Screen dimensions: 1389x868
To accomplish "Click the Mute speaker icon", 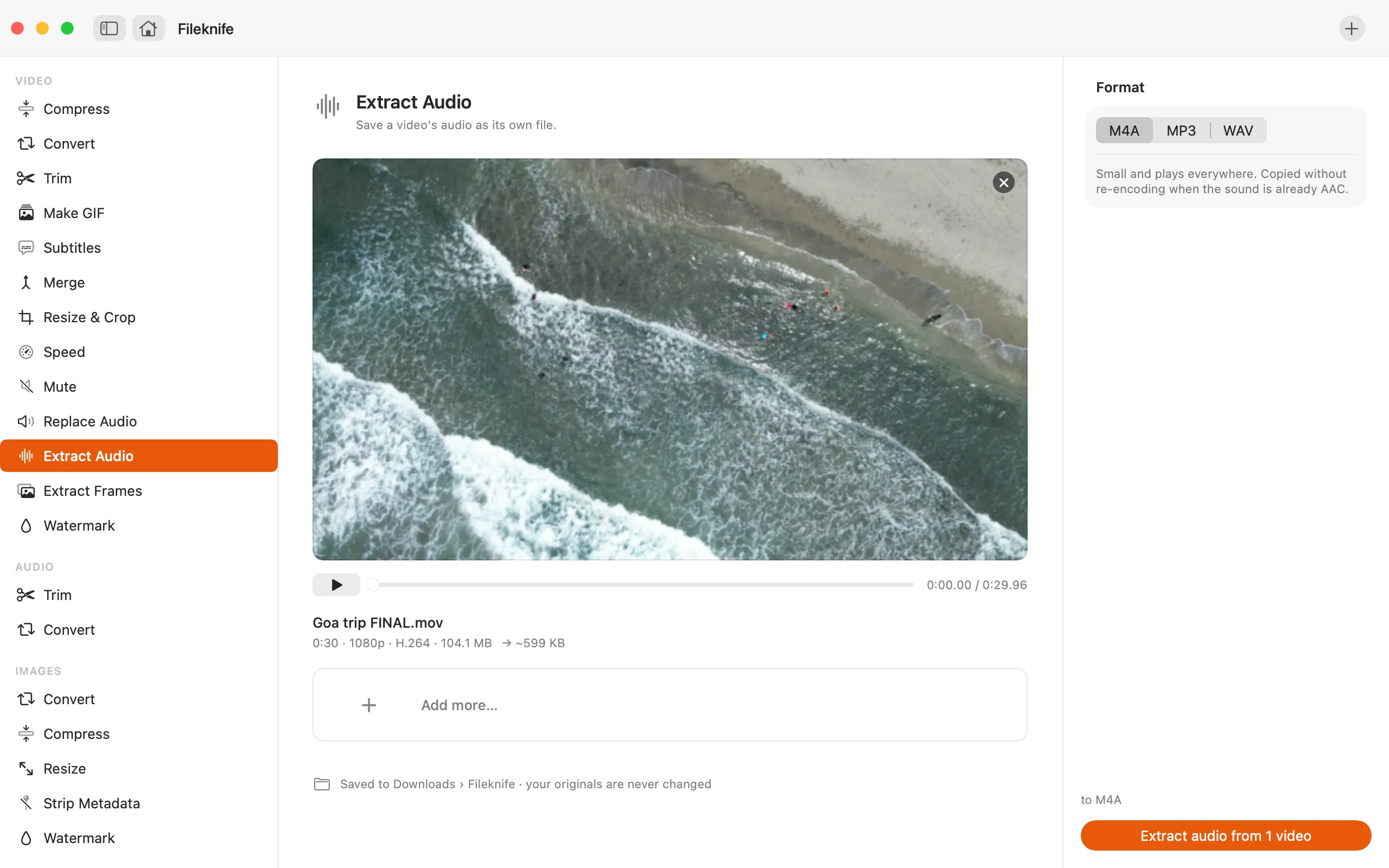I will pos(26,386).
